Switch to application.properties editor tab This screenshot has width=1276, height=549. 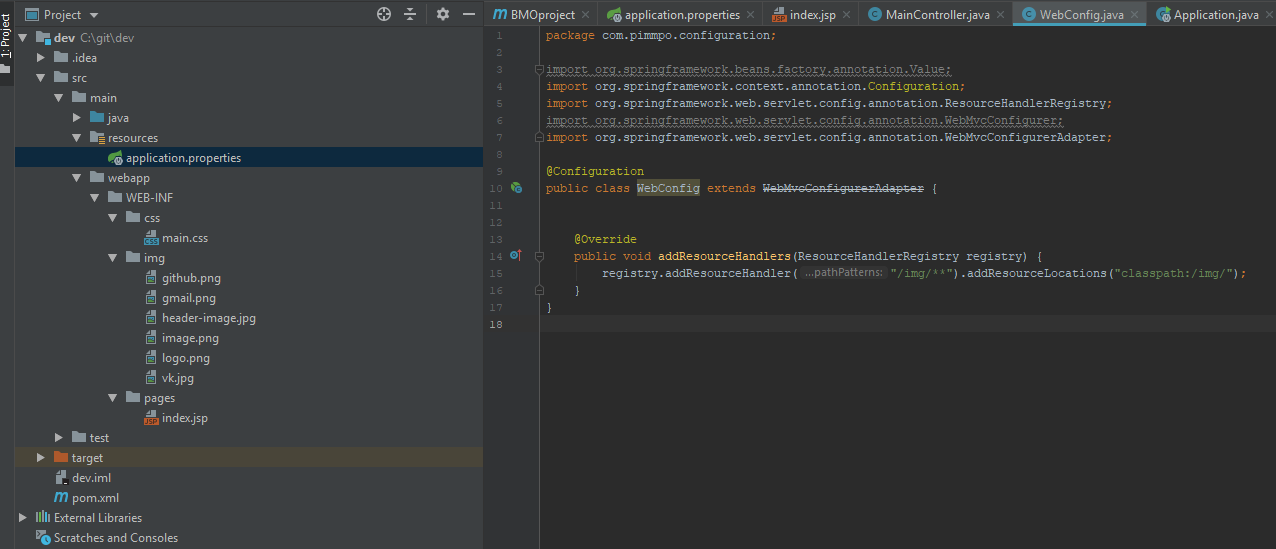(x=682, y=14)
